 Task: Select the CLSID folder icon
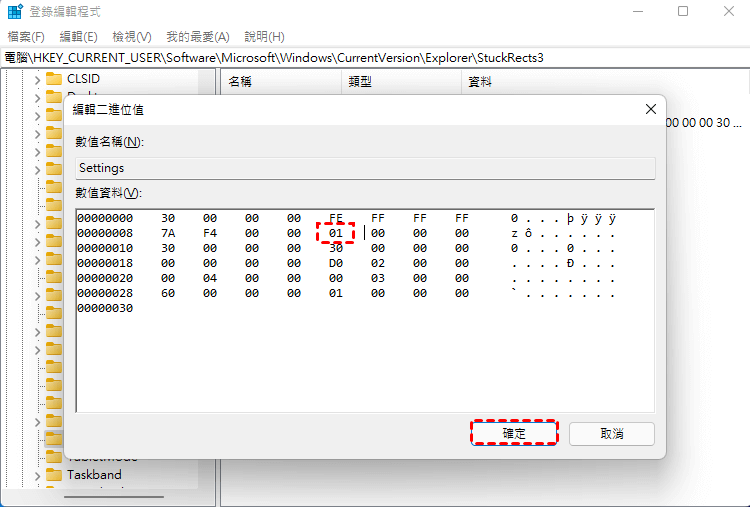(54, 79)
